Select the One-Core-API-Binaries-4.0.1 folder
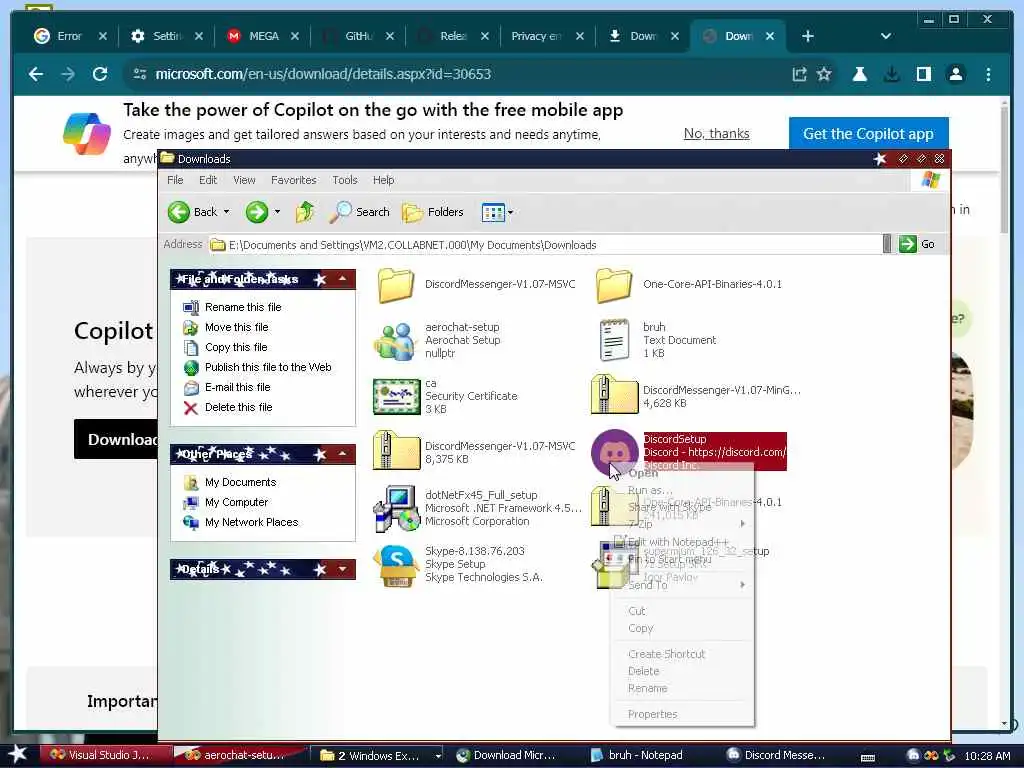Screen dimensions: 1024x768 (x=614, y=285)
